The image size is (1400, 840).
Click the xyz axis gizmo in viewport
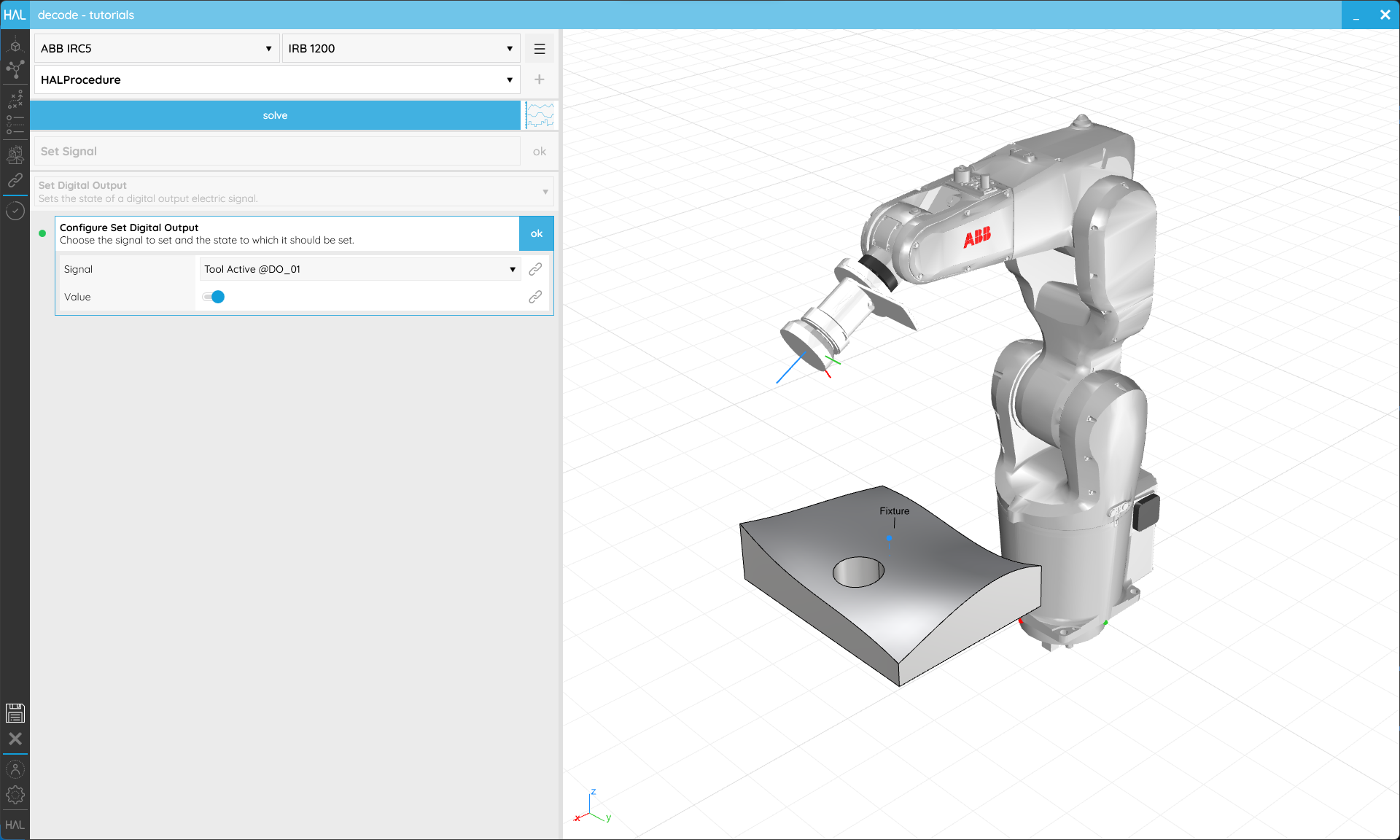pyautogui.click(x=592, y=807)
